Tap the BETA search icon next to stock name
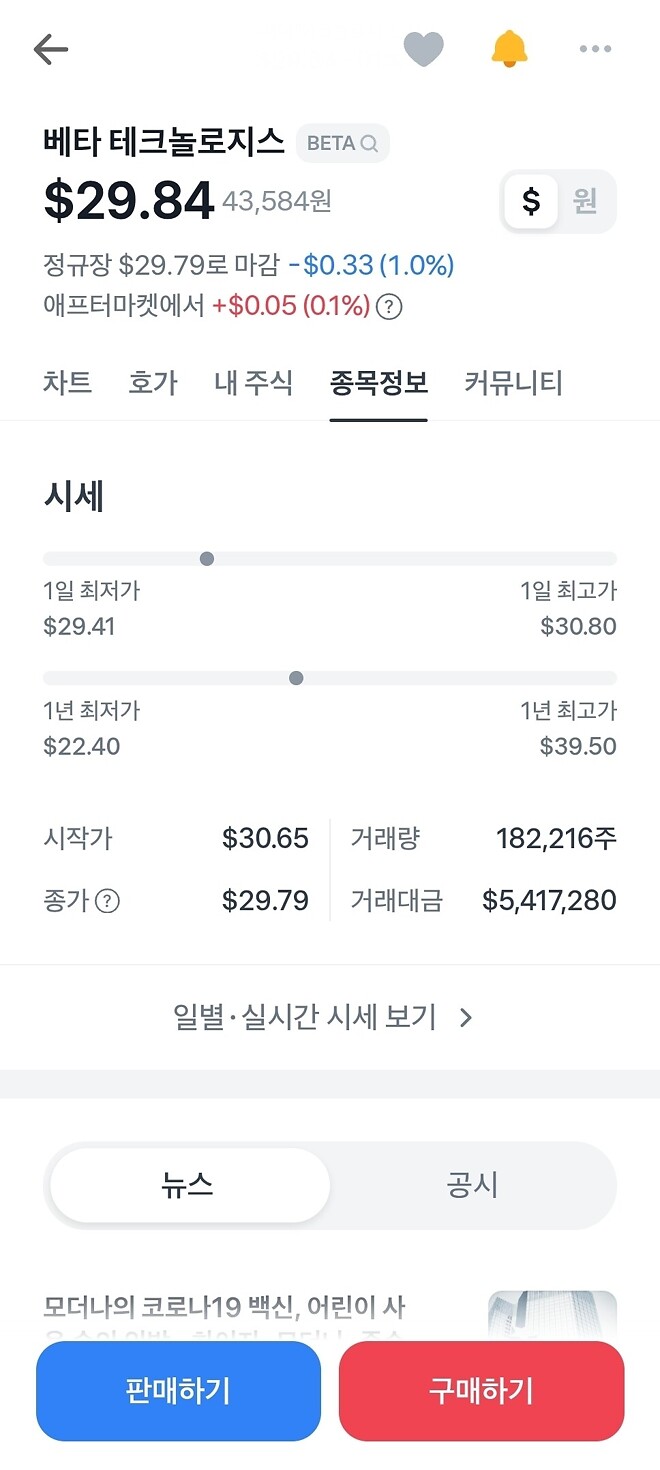This screenshot has width=660, height=1470. [x=369, y=143]
